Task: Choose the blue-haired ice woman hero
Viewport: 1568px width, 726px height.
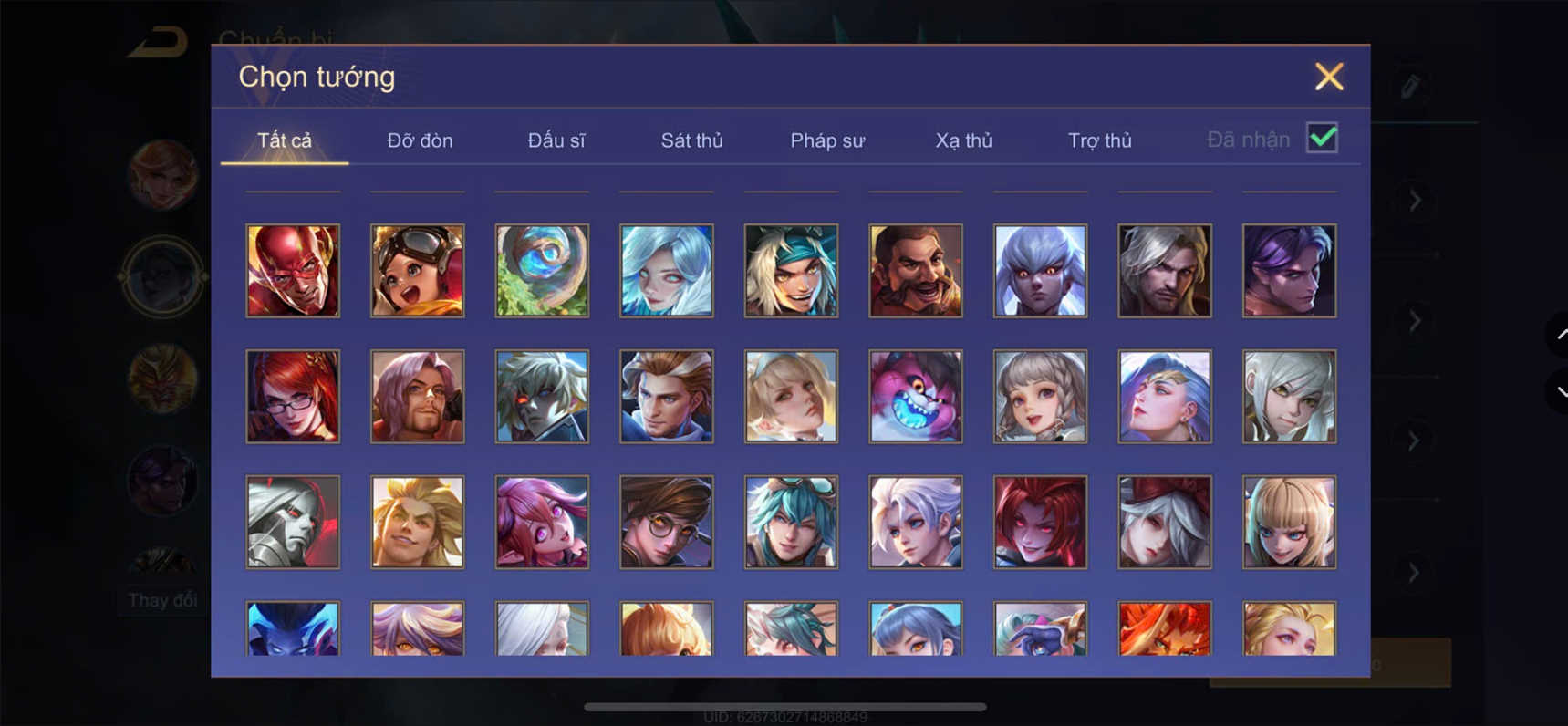Action: (667, 271)
